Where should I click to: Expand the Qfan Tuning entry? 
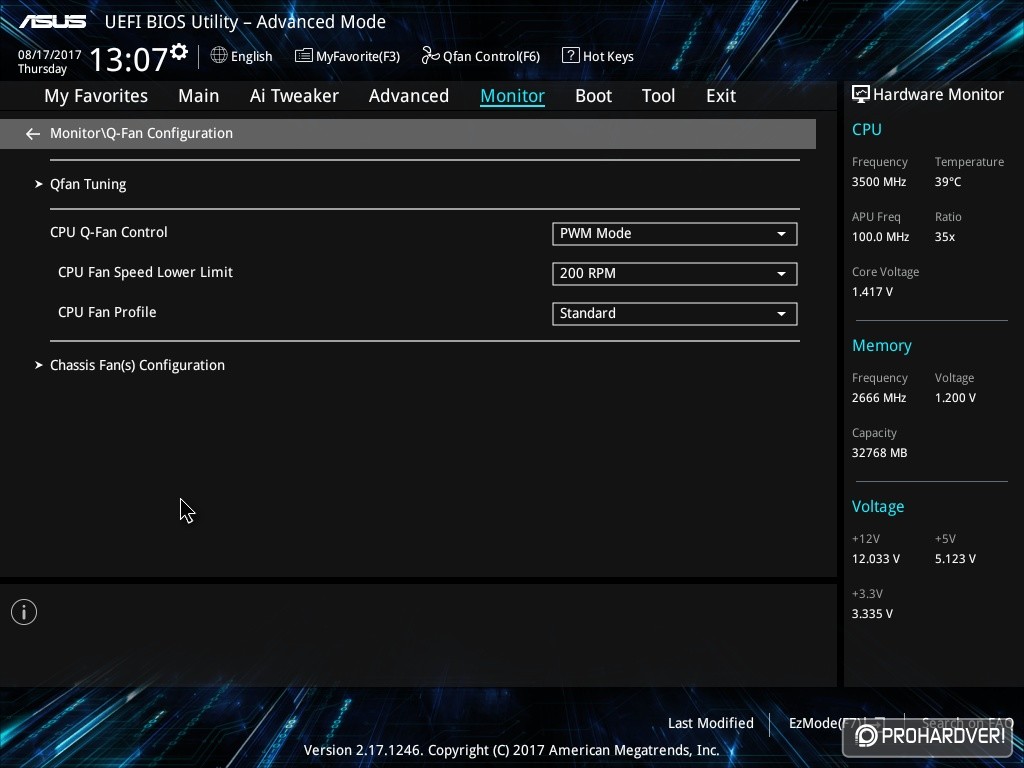point(88,184)
